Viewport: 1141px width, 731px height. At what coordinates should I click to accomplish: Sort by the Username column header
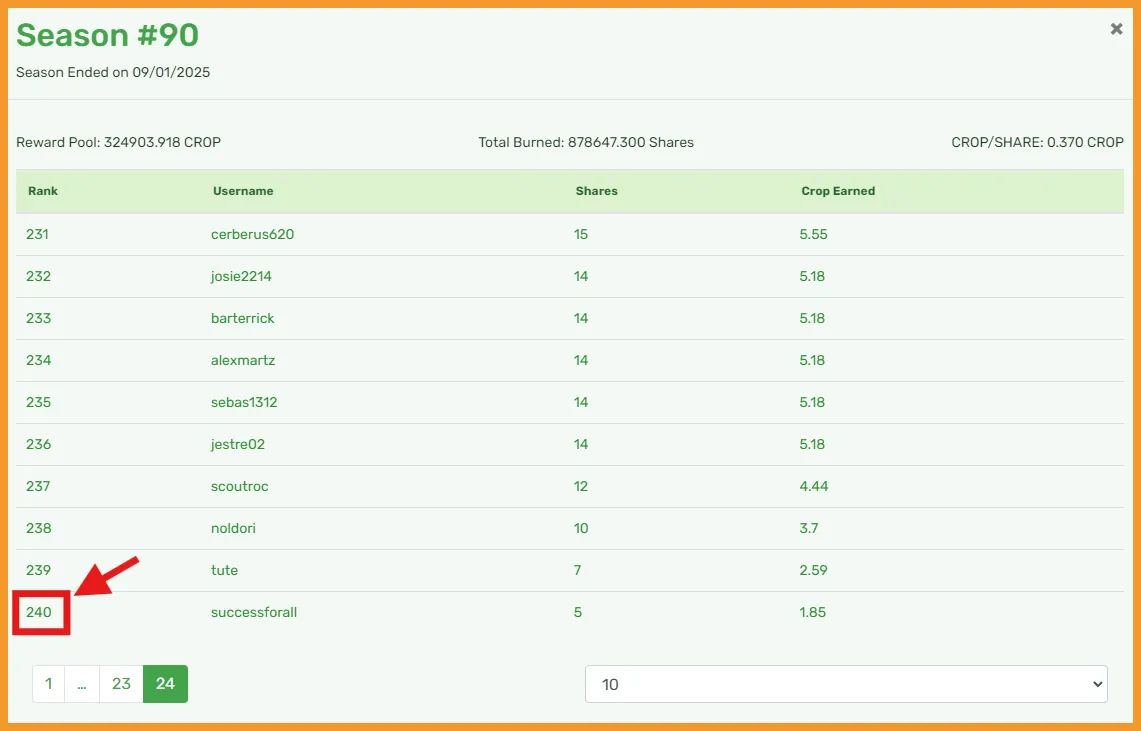pos(243,191)
